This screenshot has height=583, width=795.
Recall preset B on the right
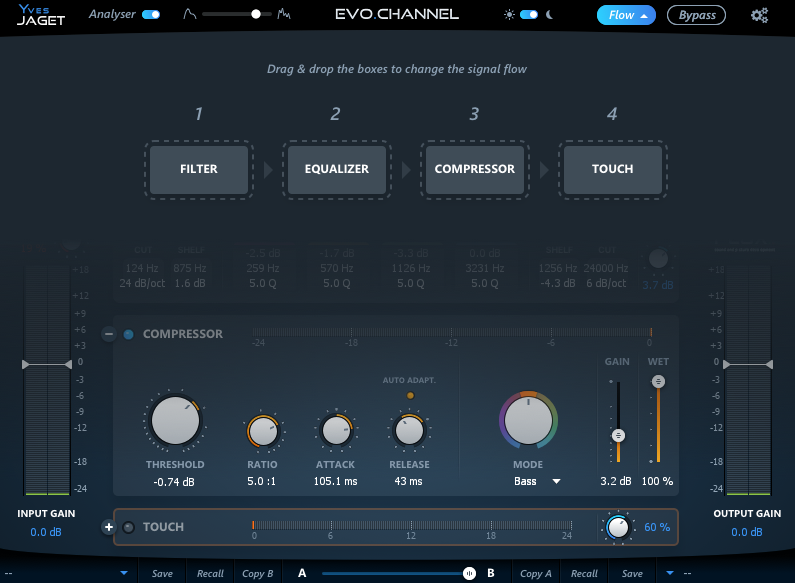584,573
